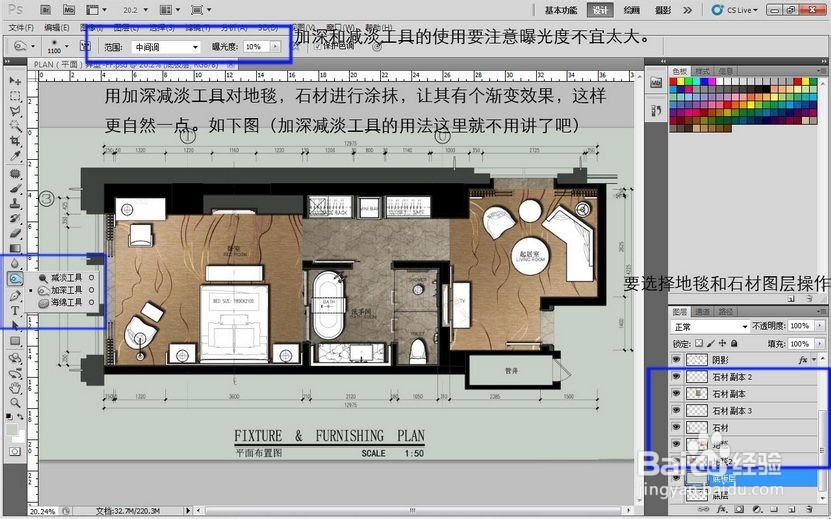Viewport: 831px width, 519px height.
Task: Open the CS Live menu
Action: pos(735,10)
